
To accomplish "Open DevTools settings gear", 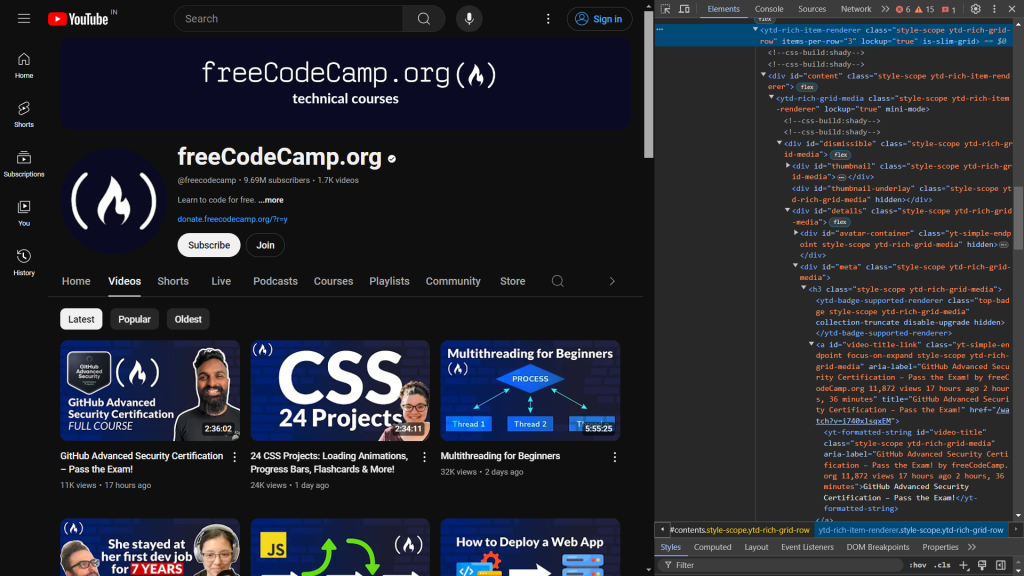I will tap(975, 9).
